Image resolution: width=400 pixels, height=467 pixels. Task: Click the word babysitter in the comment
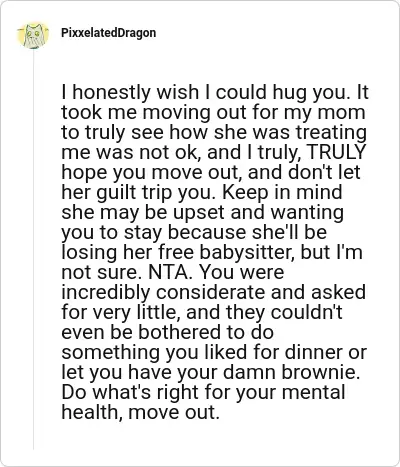click(247, 252)
